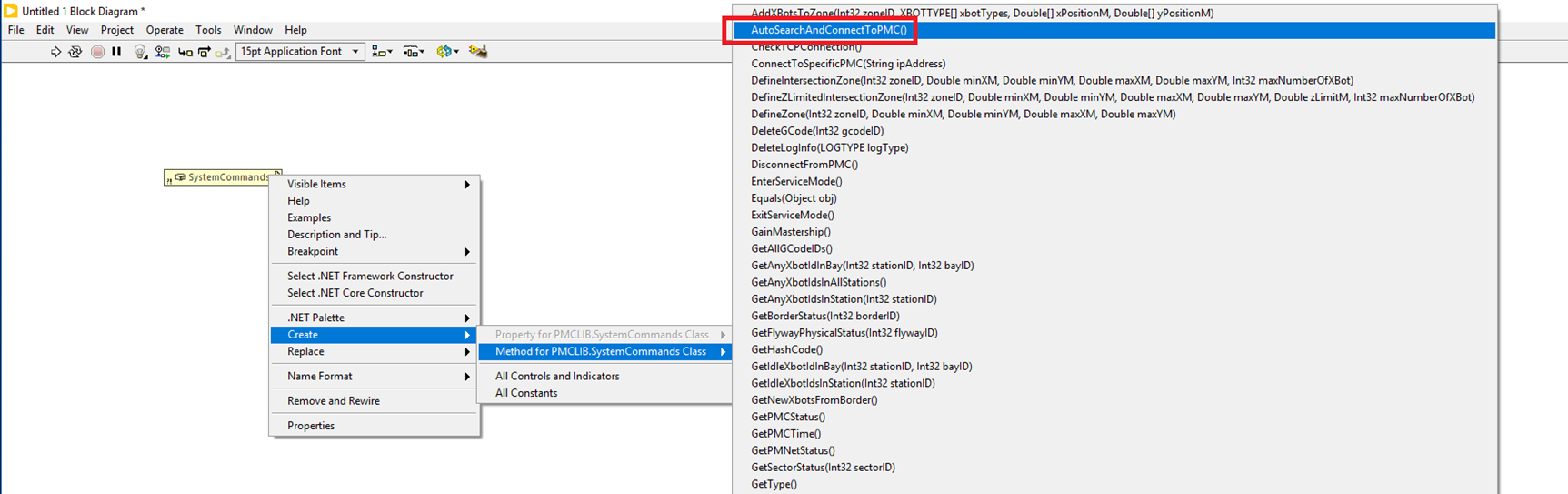This screenshot has width=1568, height=494.
Task: Toggle Highlight Execution light bulb
Action: pos(140,52)
